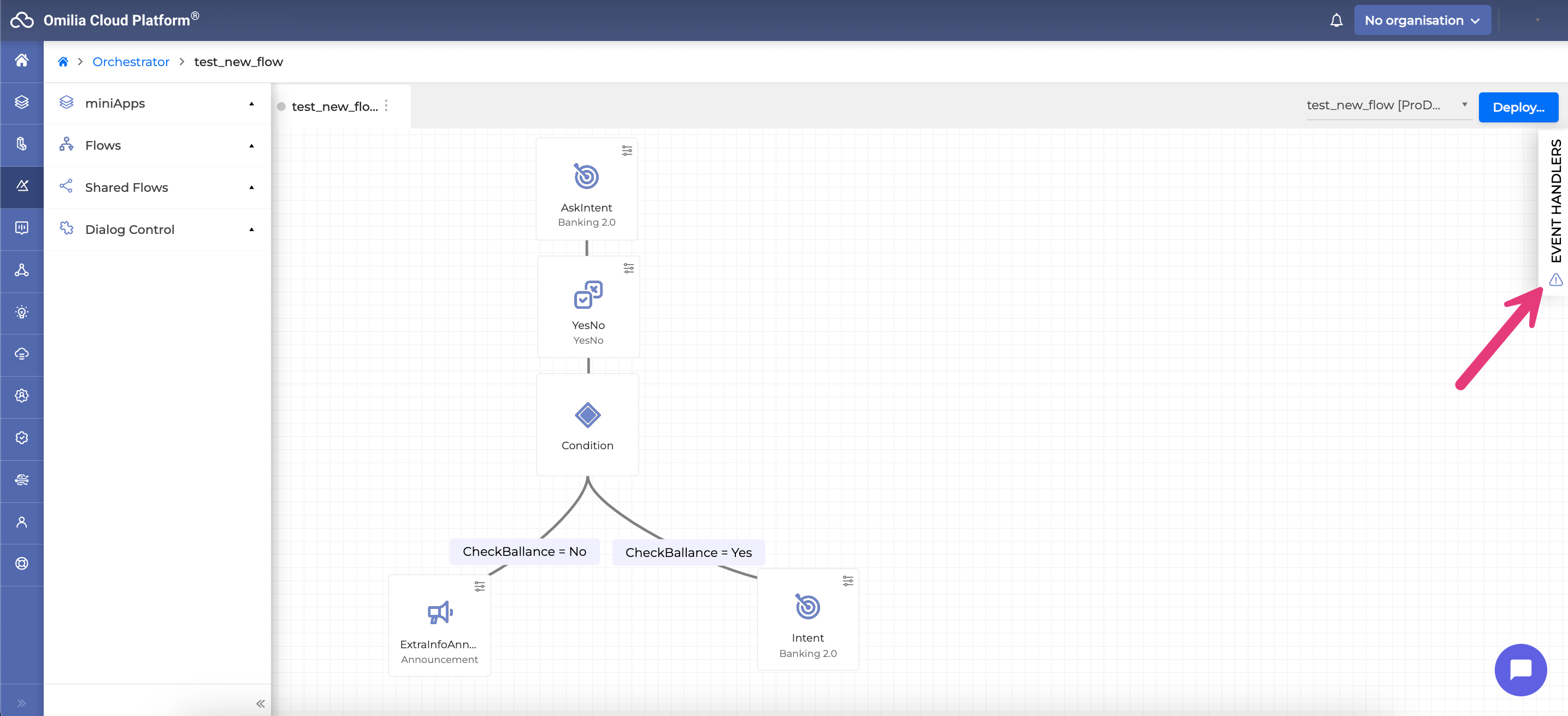Open the Orchestrator icon in sidebar

click(22, 186)
